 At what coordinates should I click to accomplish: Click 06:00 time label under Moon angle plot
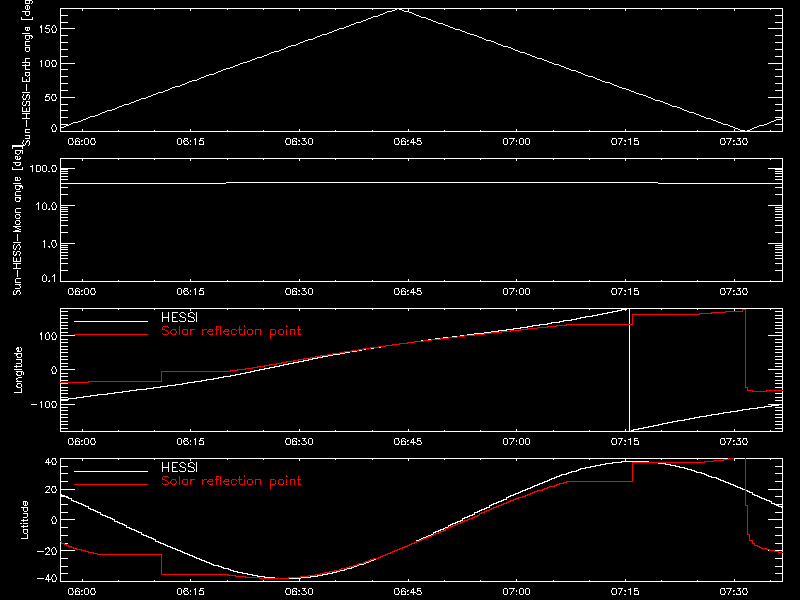(x=82, y=292)
